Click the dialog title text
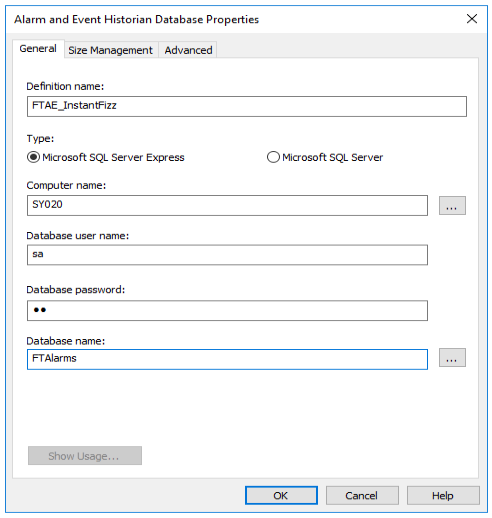The width and height of the screenshot is (492, 518). point(136,19)
